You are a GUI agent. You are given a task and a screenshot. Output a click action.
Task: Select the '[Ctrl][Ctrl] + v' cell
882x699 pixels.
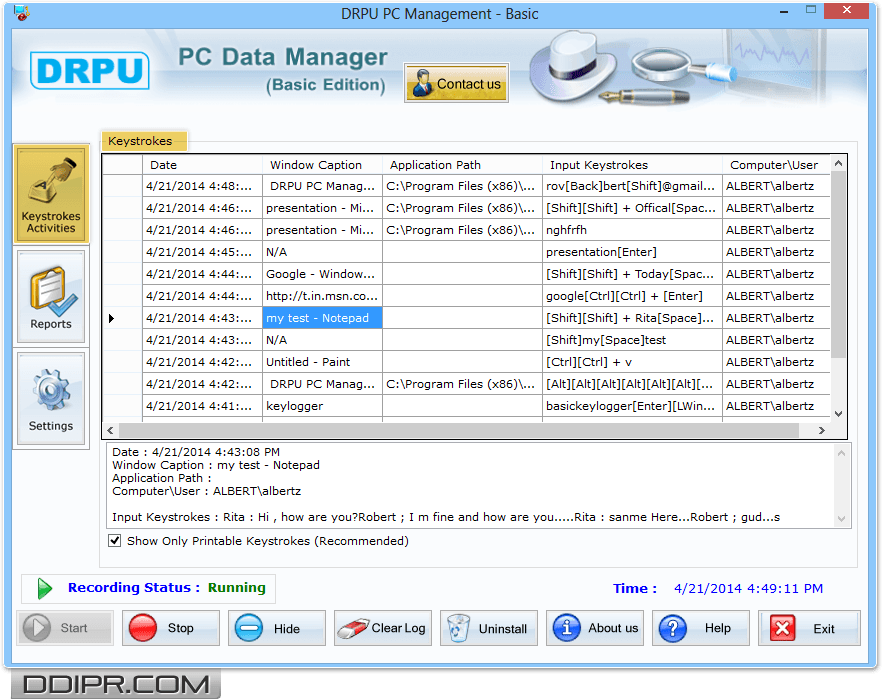tap(632, 362)
